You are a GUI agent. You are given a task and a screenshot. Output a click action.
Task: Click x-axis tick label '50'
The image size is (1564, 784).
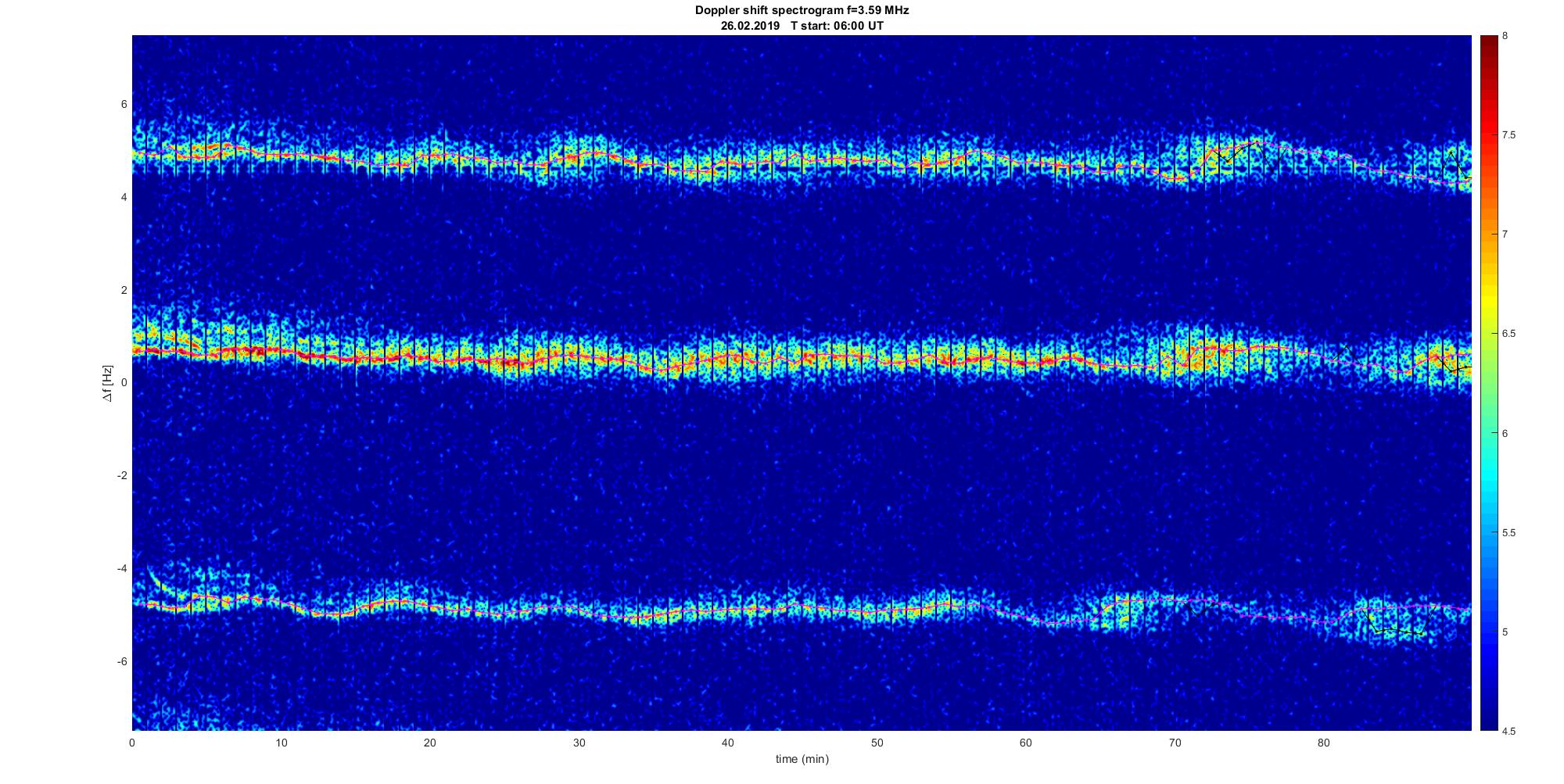click(877, 743)
